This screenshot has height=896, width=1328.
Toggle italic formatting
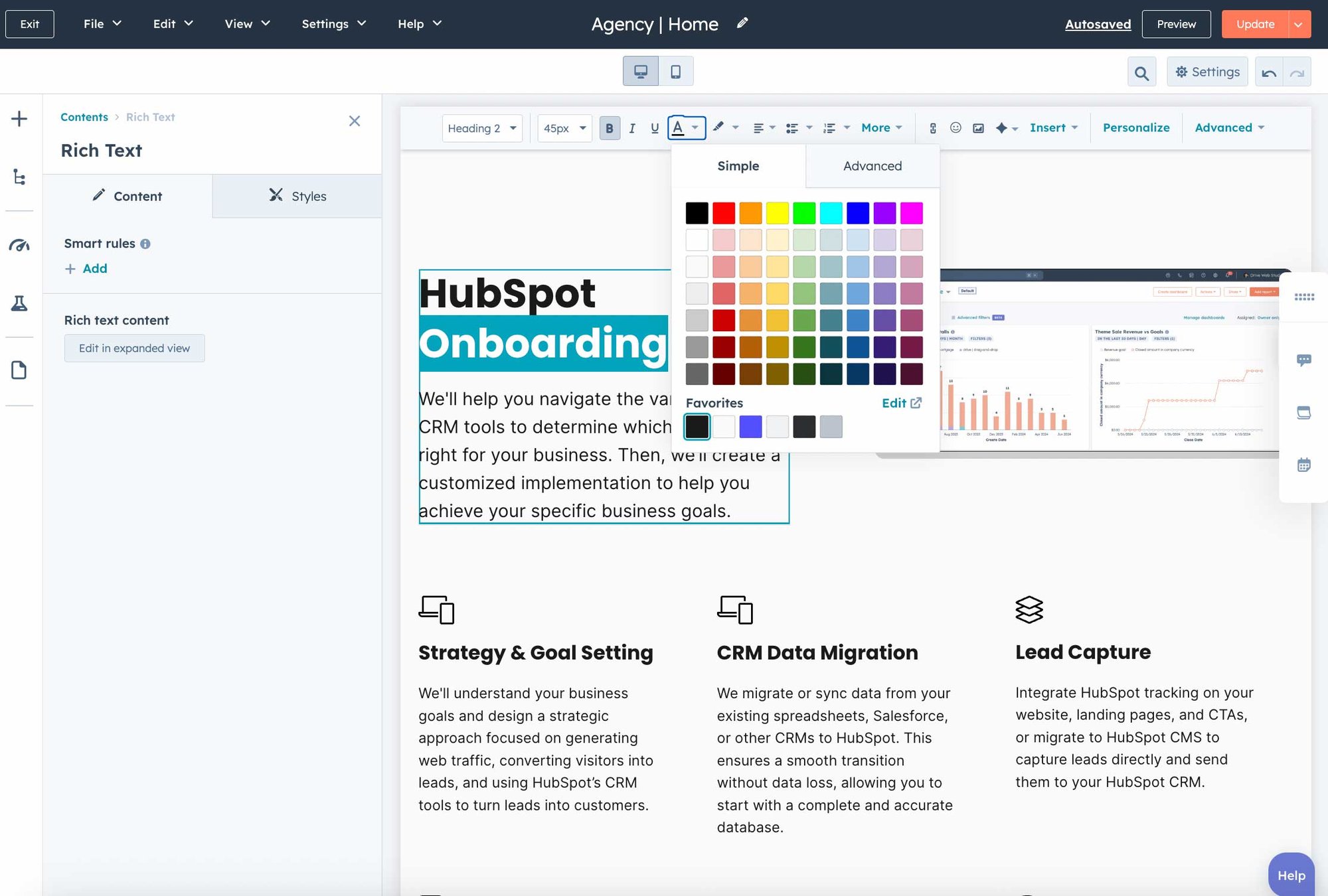[632, 128]
